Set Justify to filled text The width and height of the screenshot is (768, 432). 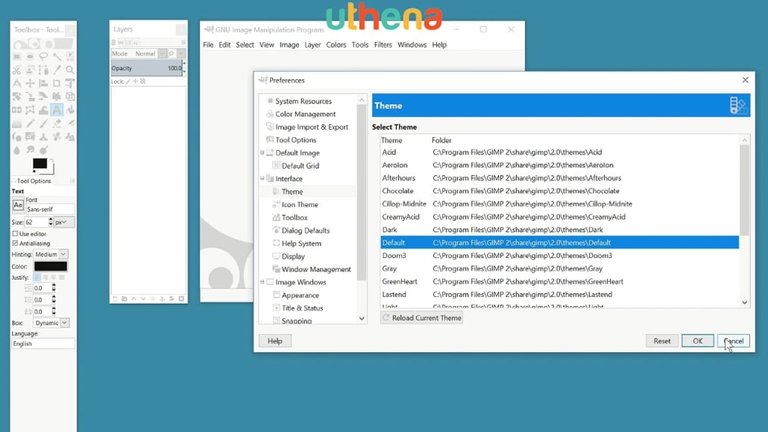point(62,277)
